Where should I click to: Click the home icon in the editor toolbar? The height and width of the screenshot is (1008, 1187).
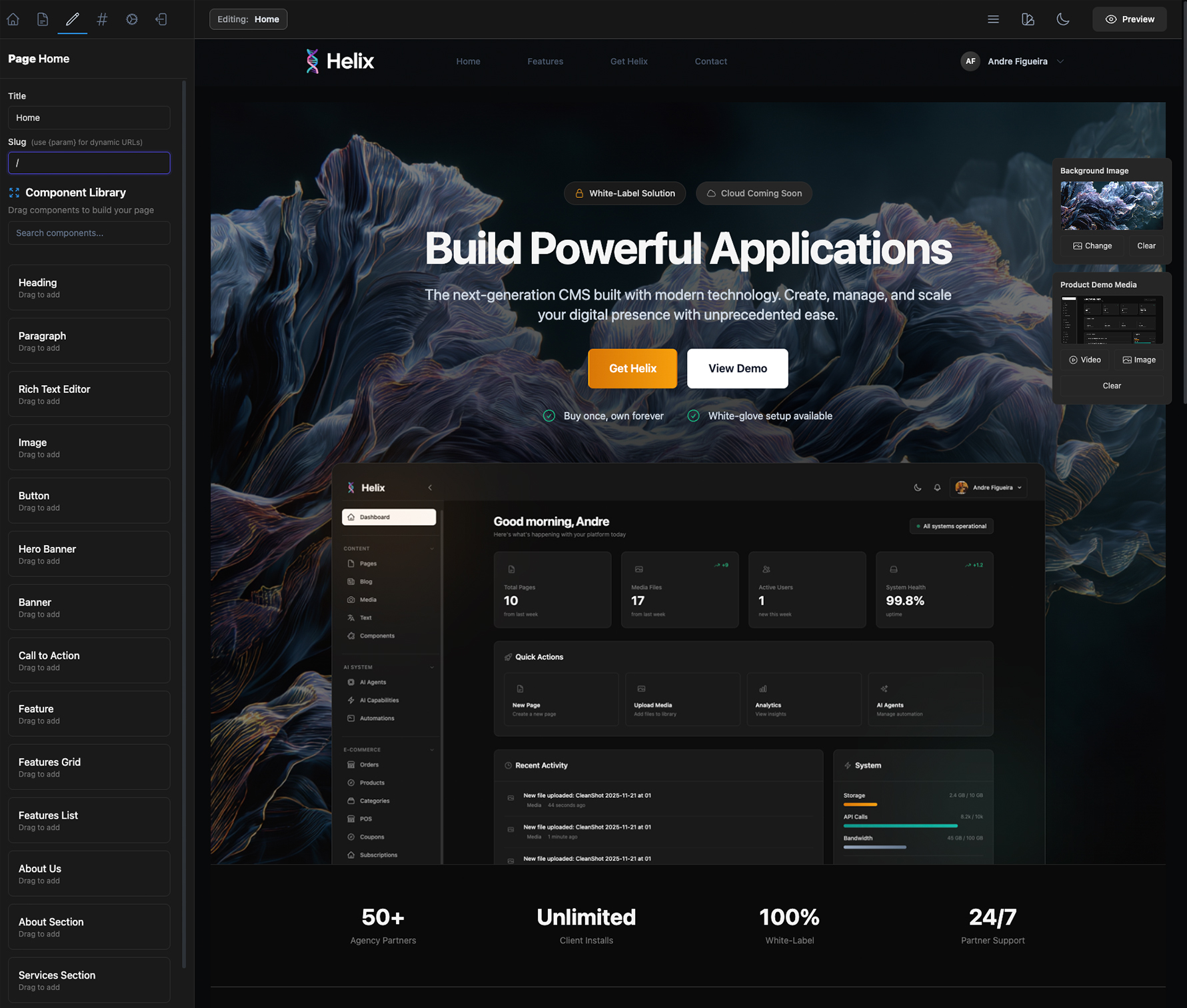click(x=13, y=19)
